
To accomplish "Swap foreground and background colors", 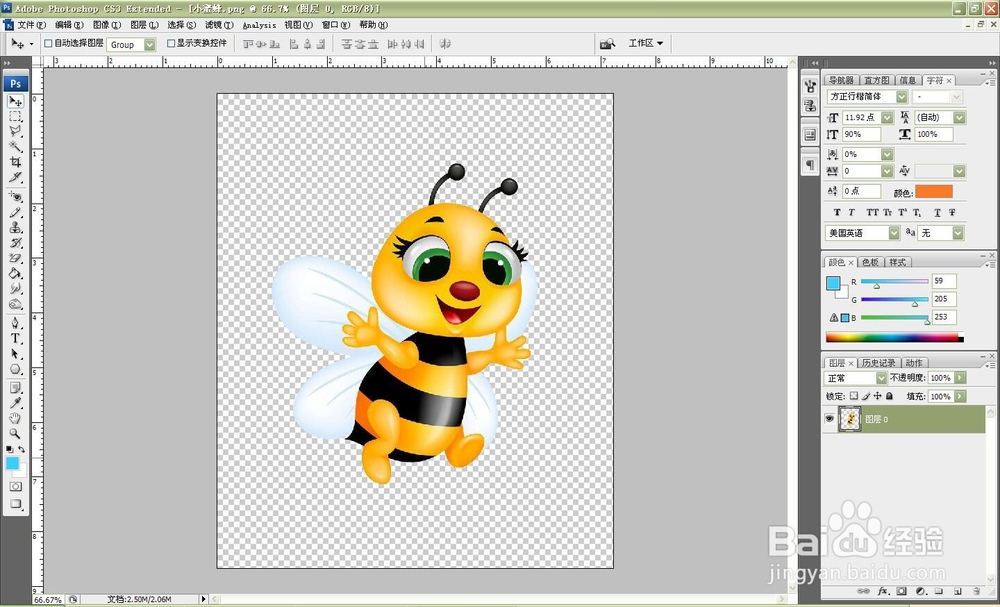I will coord(22,450).
